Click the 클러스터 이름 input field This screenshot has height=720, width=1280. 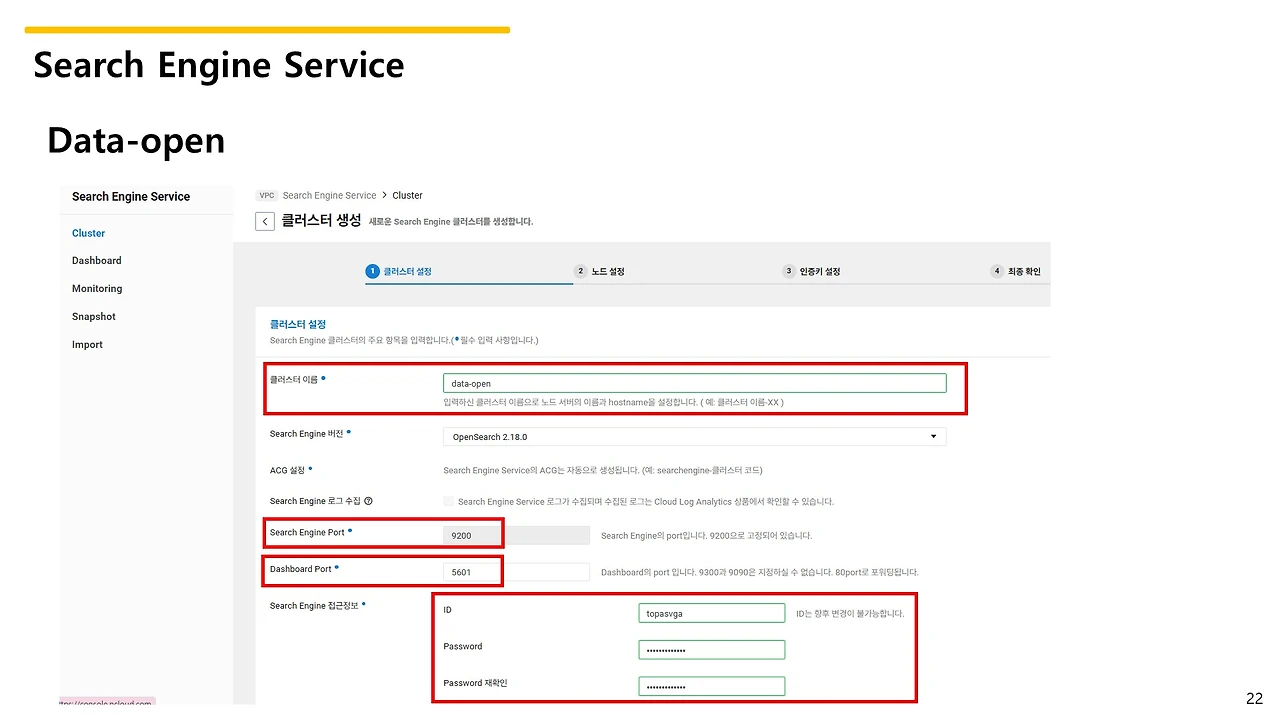pyautogui.click(x=694, y=383)
